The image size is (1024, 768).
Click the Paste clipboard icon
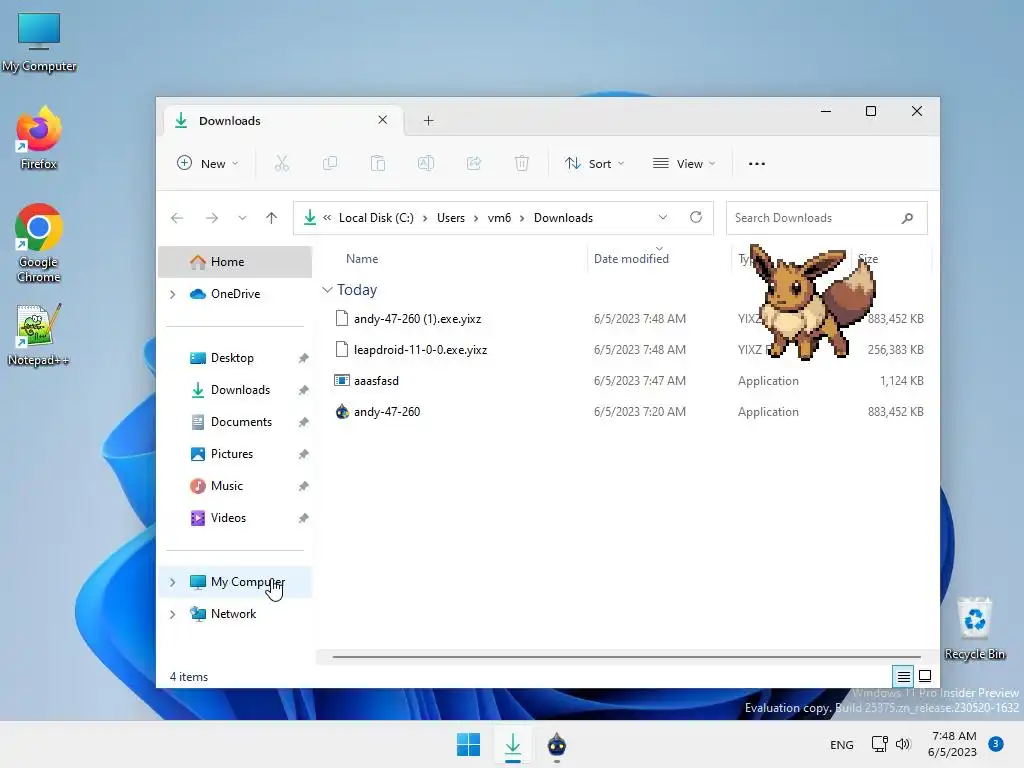377,163
